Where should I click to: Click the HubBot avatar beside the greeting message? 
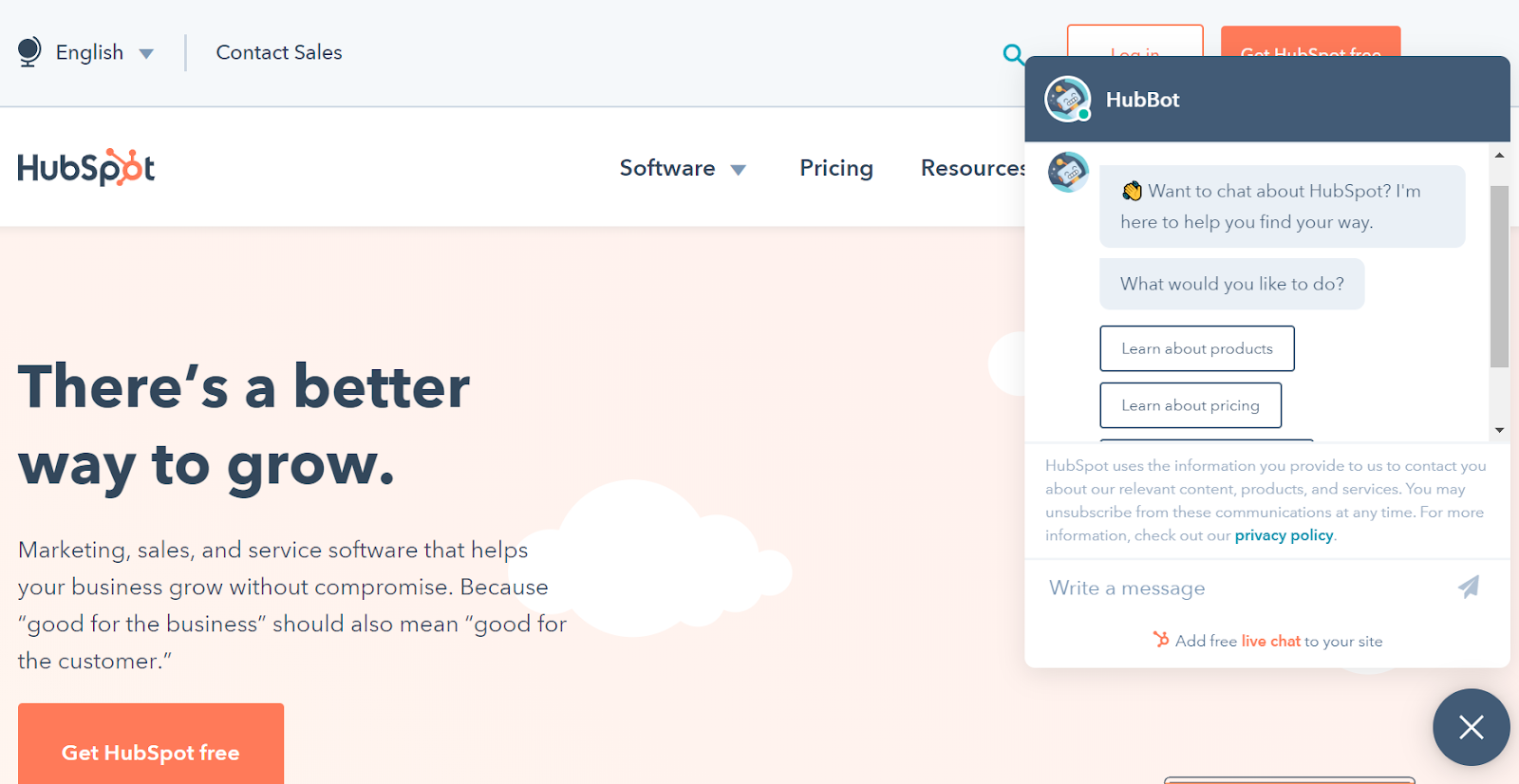(x=1068, y=172)
